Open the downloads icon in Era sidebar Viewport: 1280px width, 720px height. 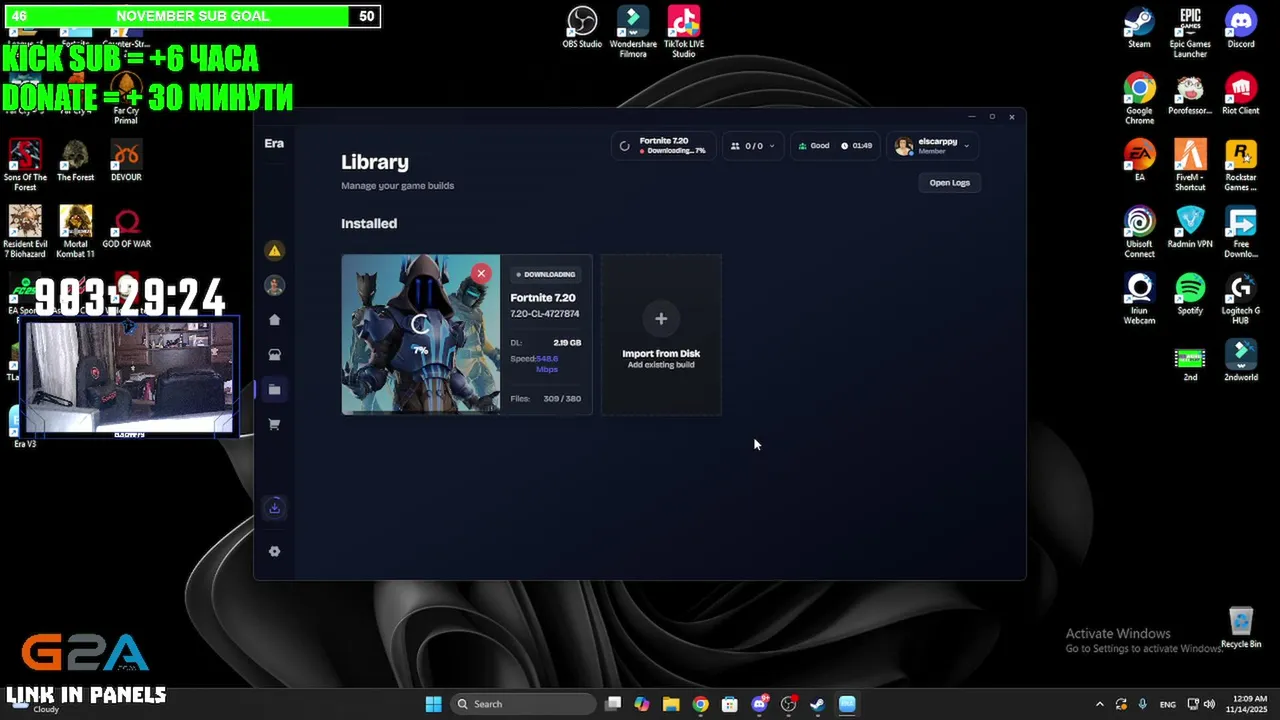[x=274, y=508]
